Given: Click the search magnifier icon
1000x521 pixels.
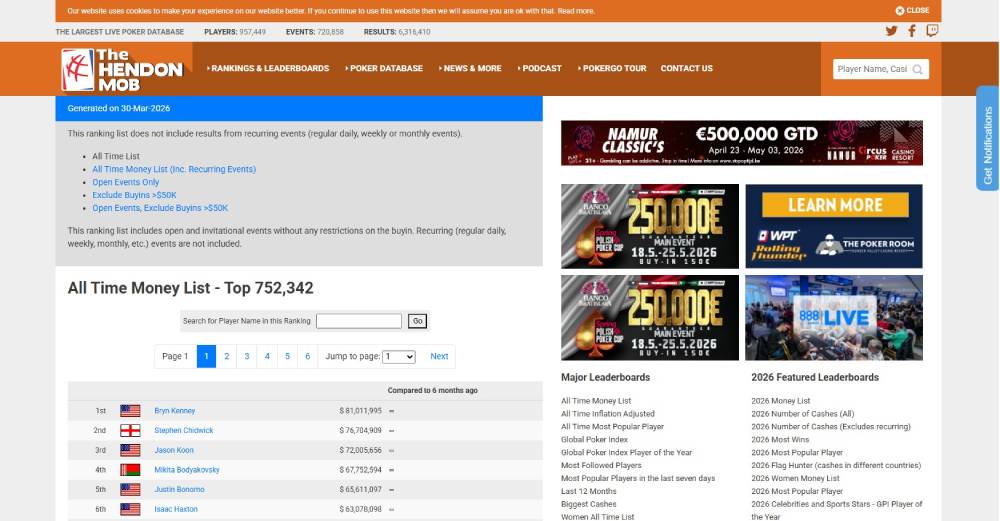Looking at the screenshot, I should [x=917, y=70].
